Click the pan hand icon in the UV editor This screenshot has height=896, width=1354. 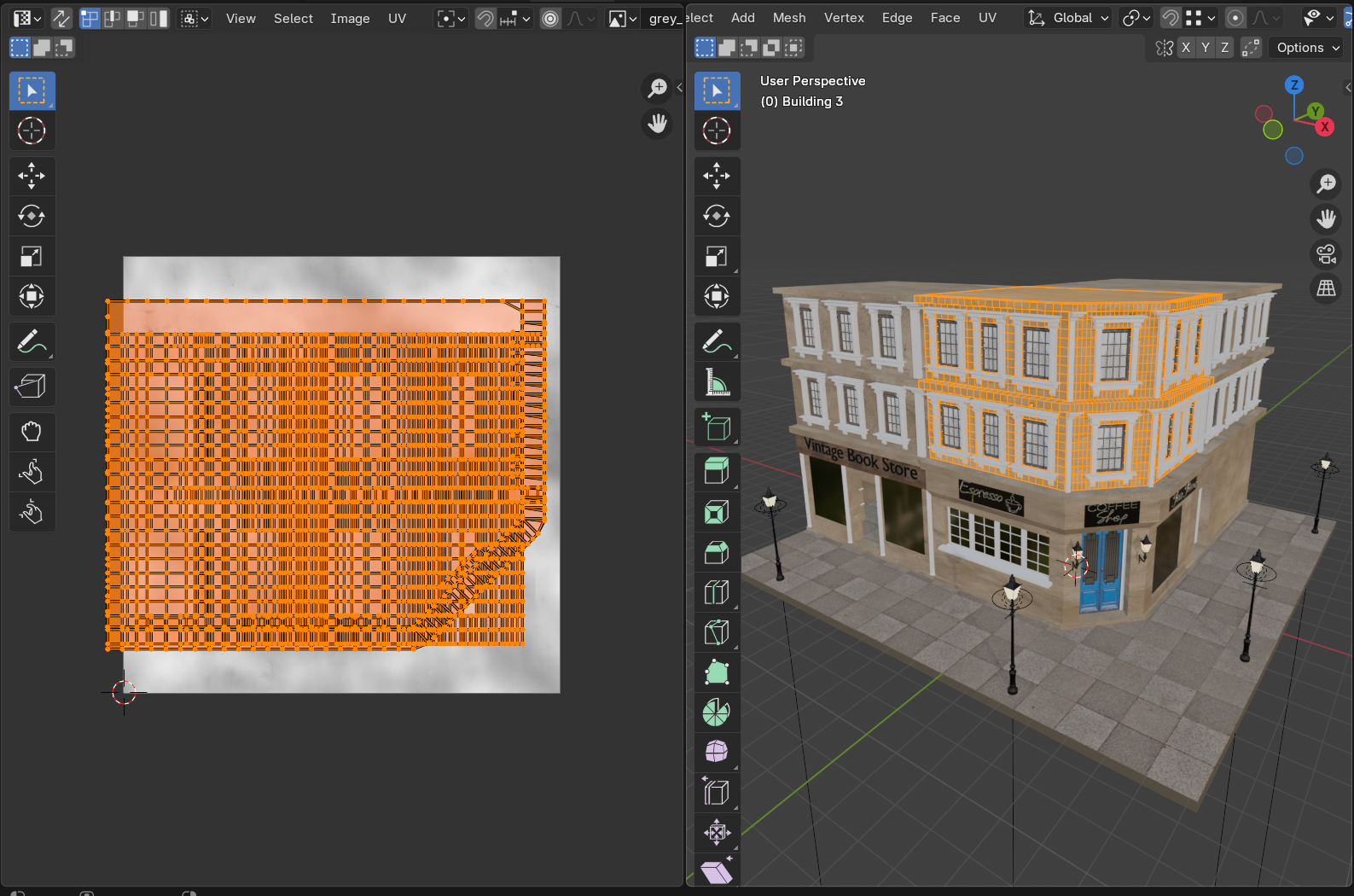[657, 124]
